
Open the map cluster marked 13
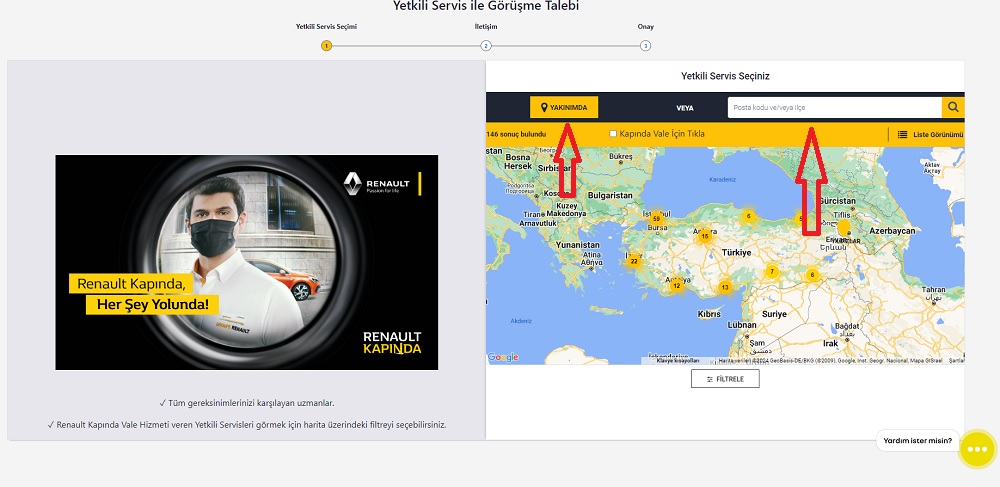click(724, 287)
